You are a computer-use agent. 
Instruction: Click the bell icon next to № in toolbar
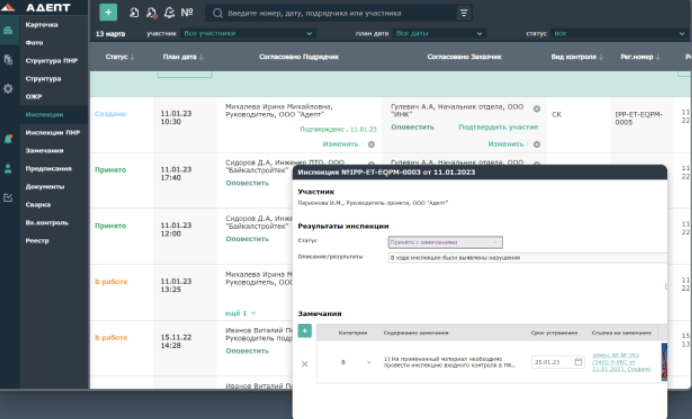tap(169, 12)
